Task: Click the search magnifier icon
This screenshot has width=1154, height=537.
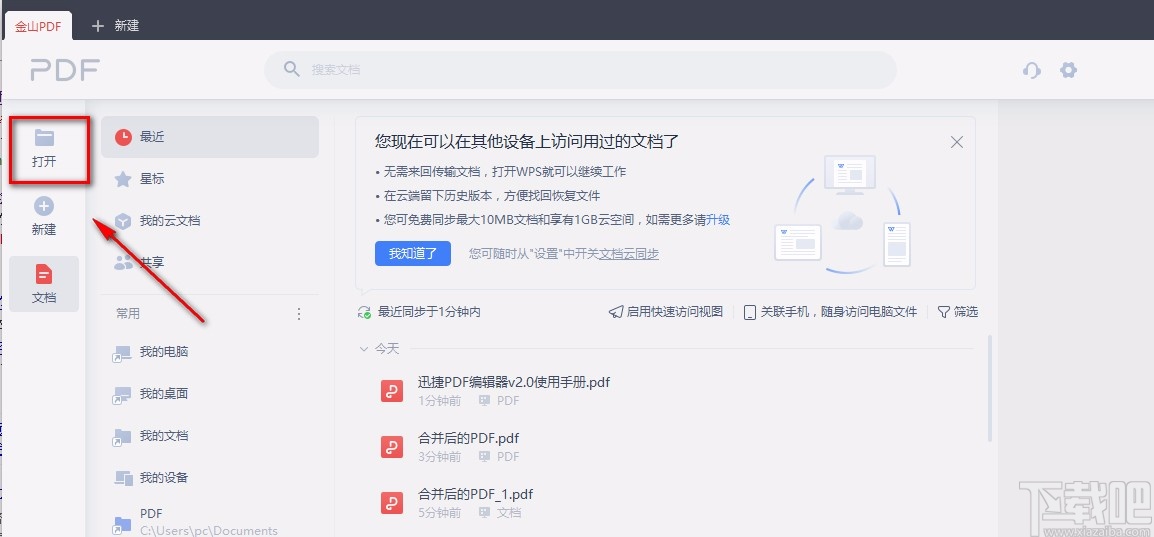Action: (292, 69)
